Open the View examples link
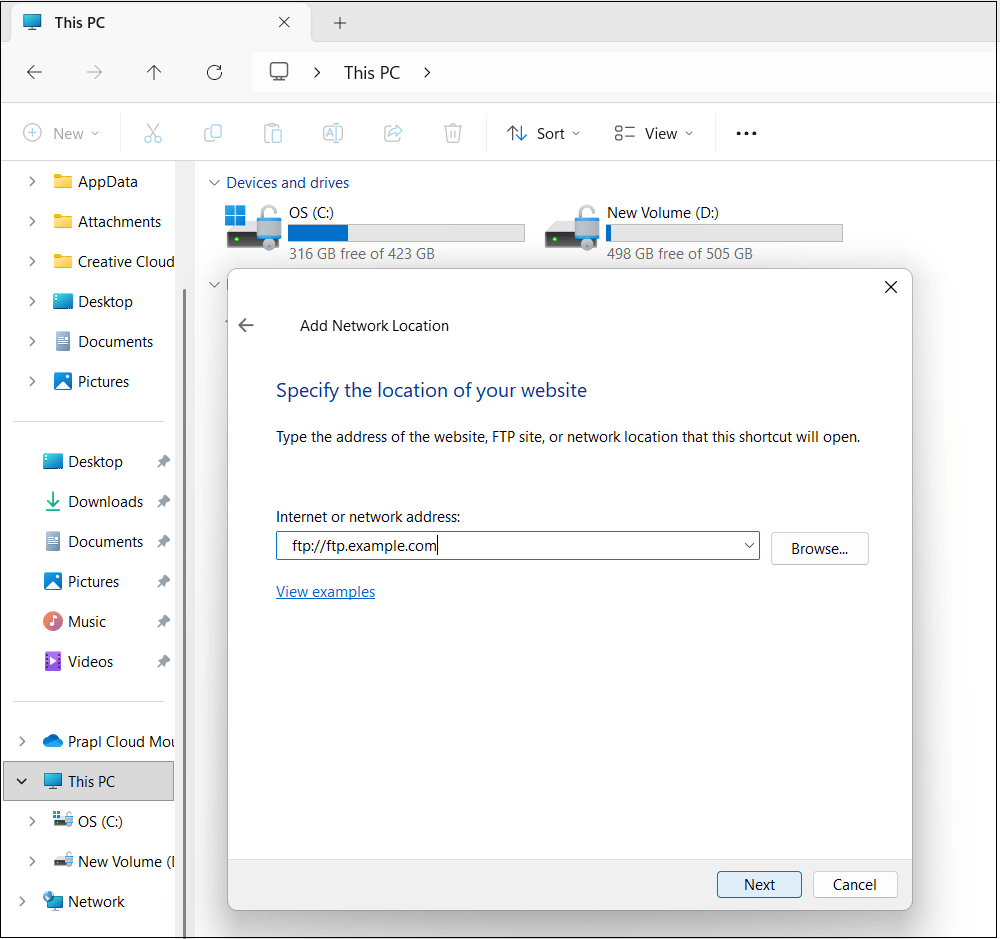This screenshot has height=939, width=1000. 325,592
